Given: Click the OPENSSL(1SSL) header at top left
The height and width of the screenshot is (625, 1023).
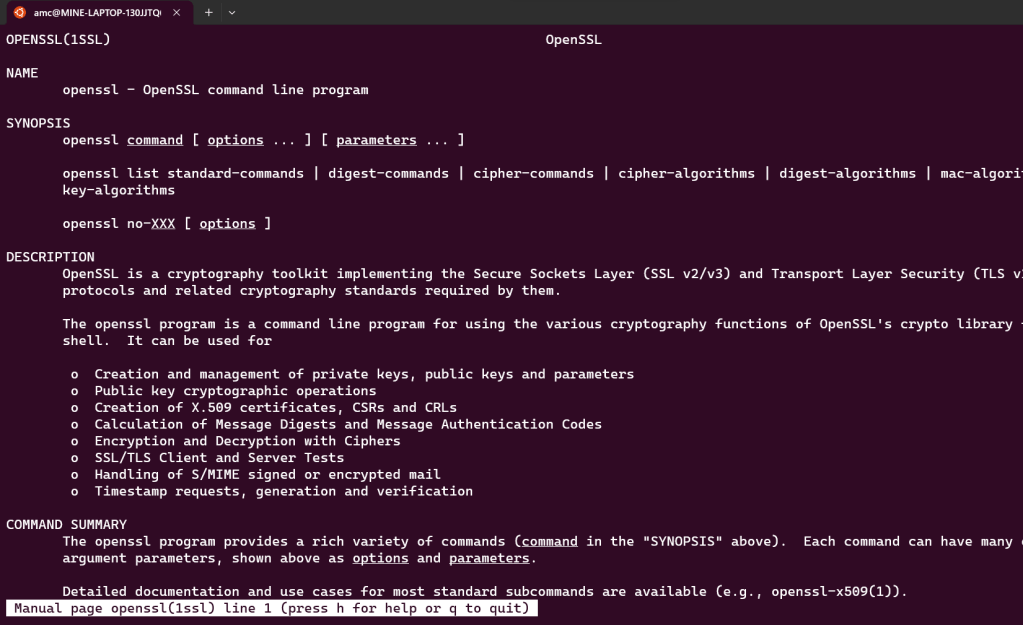Looking at the screenshot, I should (58, 40).
